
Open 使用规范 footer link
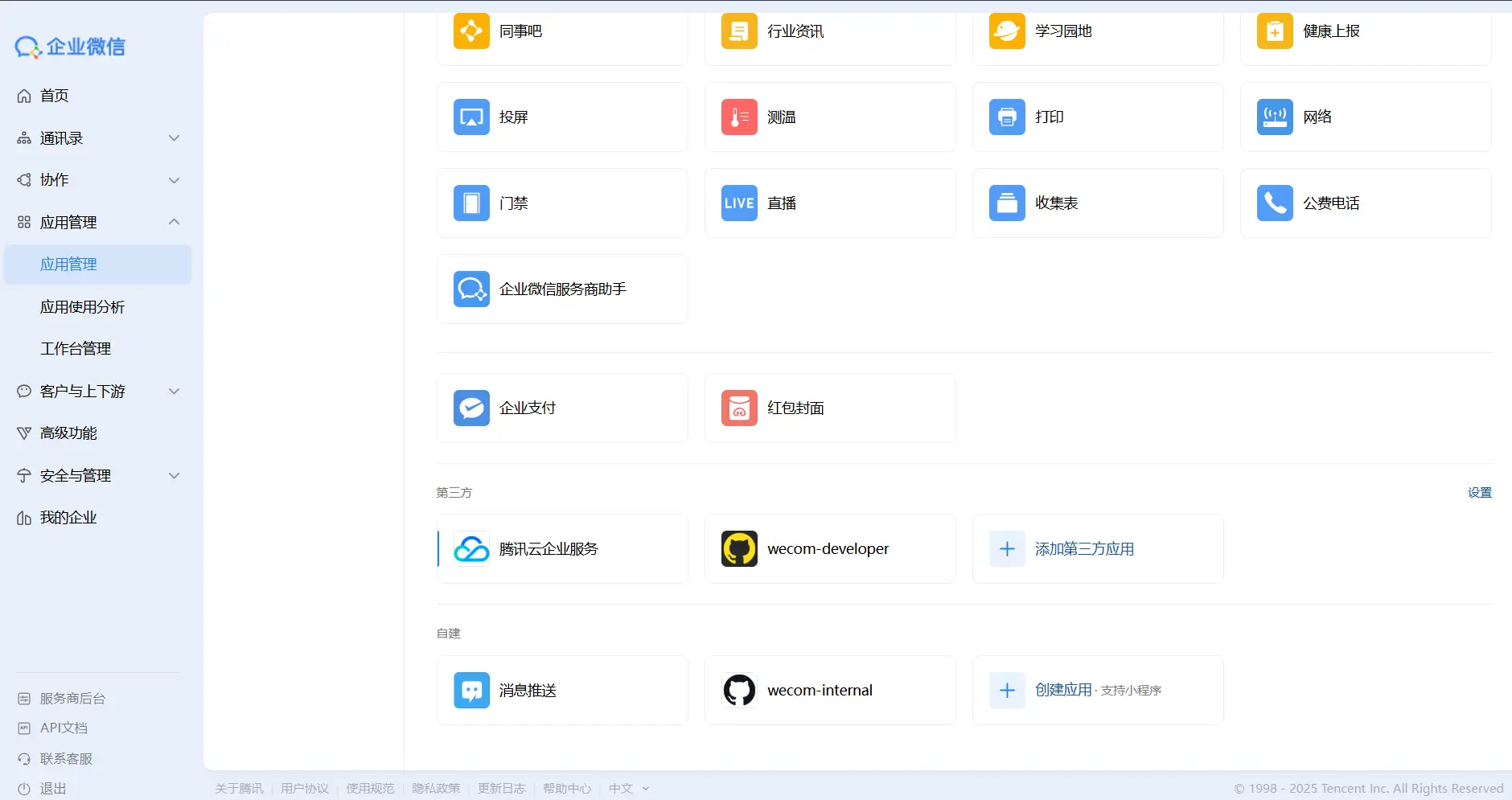point(370,789)
